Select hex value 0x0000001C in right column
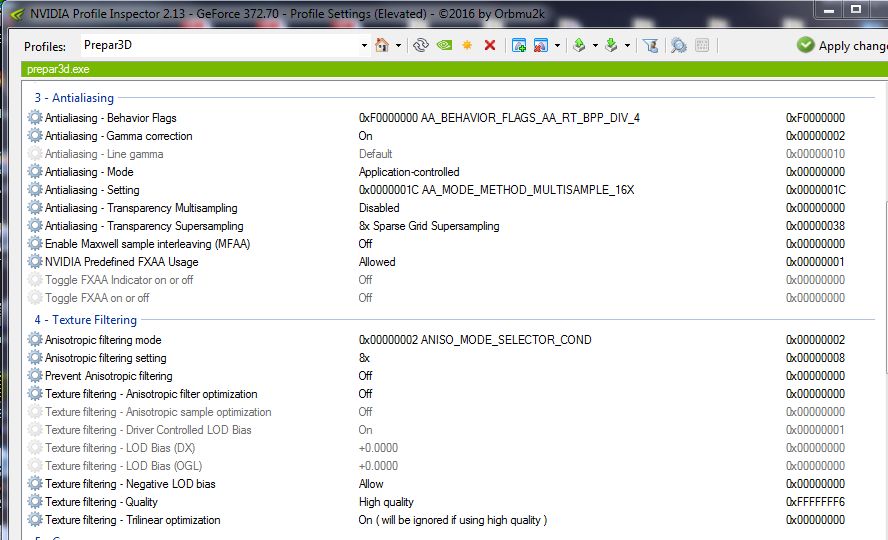The width and height of the screenshot is (888, 540). click(816, 190)
